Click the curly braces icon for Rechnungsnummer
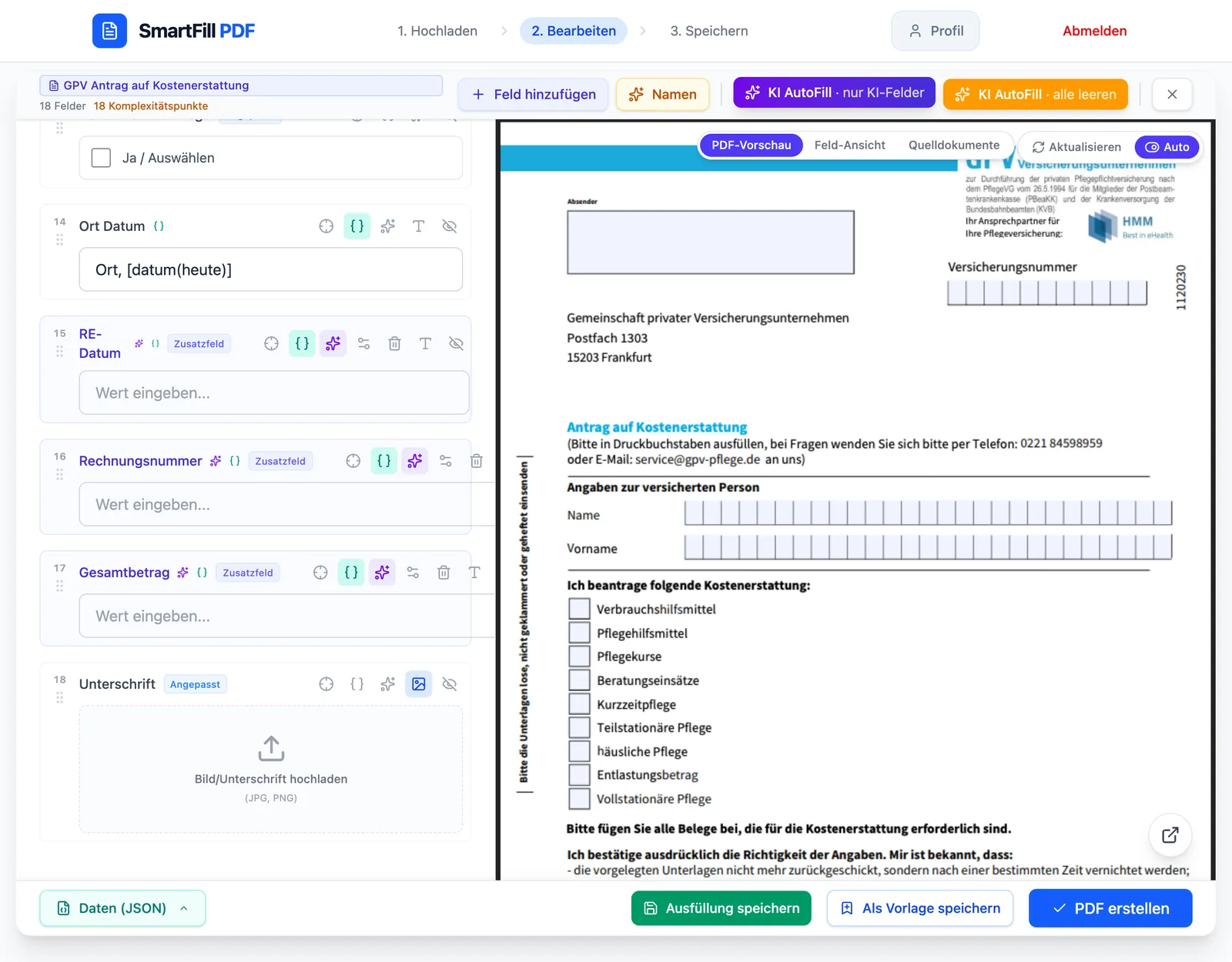 [x=384, y=461]
